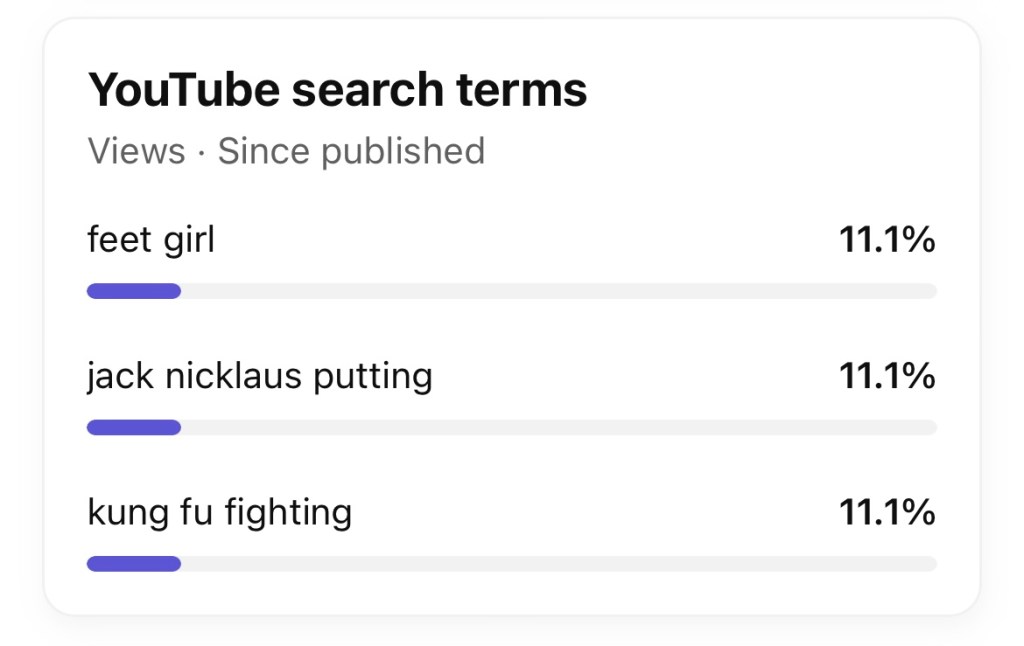Click the 11.1% value for kung fu fighting
The image size is (1024, 646).
(x=887, y=513)
